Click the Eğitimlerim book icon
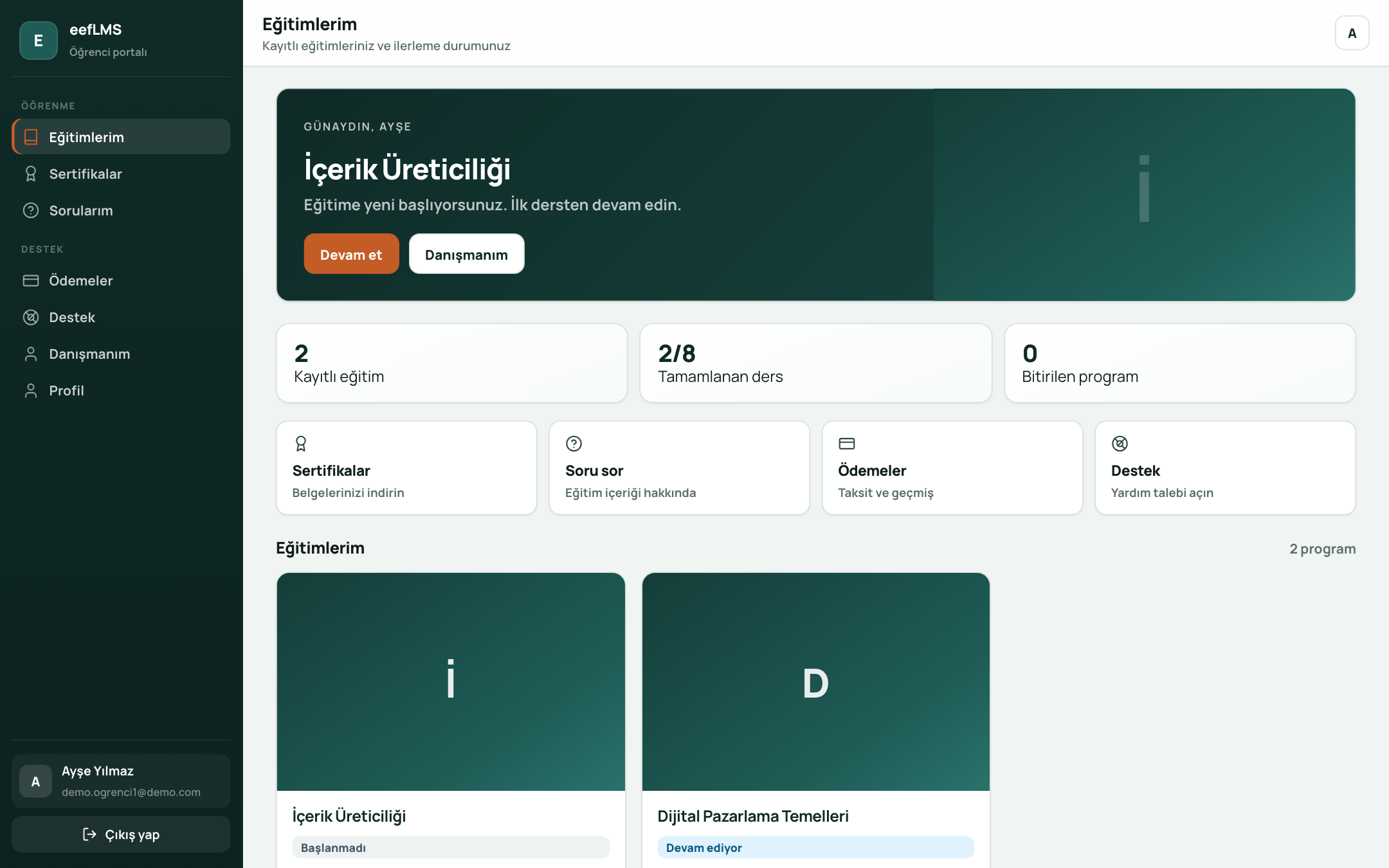Screen dimensions: 1389x868 click(x=31, y=137)
